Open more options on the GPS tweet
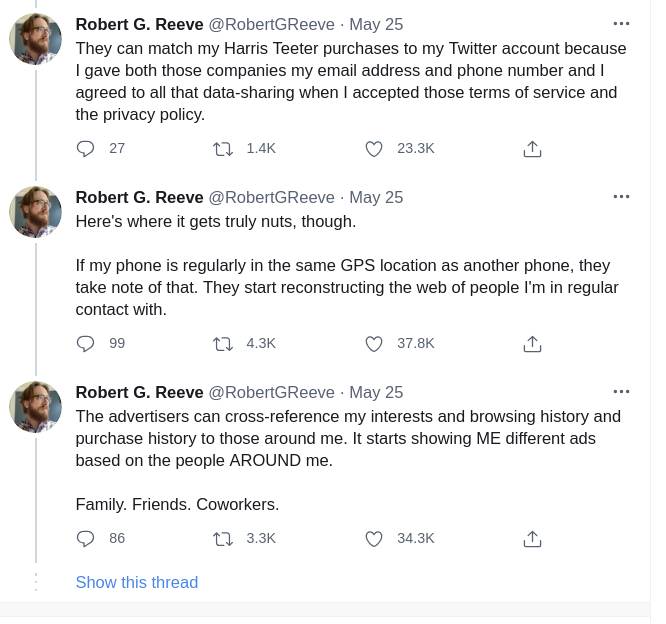Screen dimensions: 666x624 tap(621, 197)
